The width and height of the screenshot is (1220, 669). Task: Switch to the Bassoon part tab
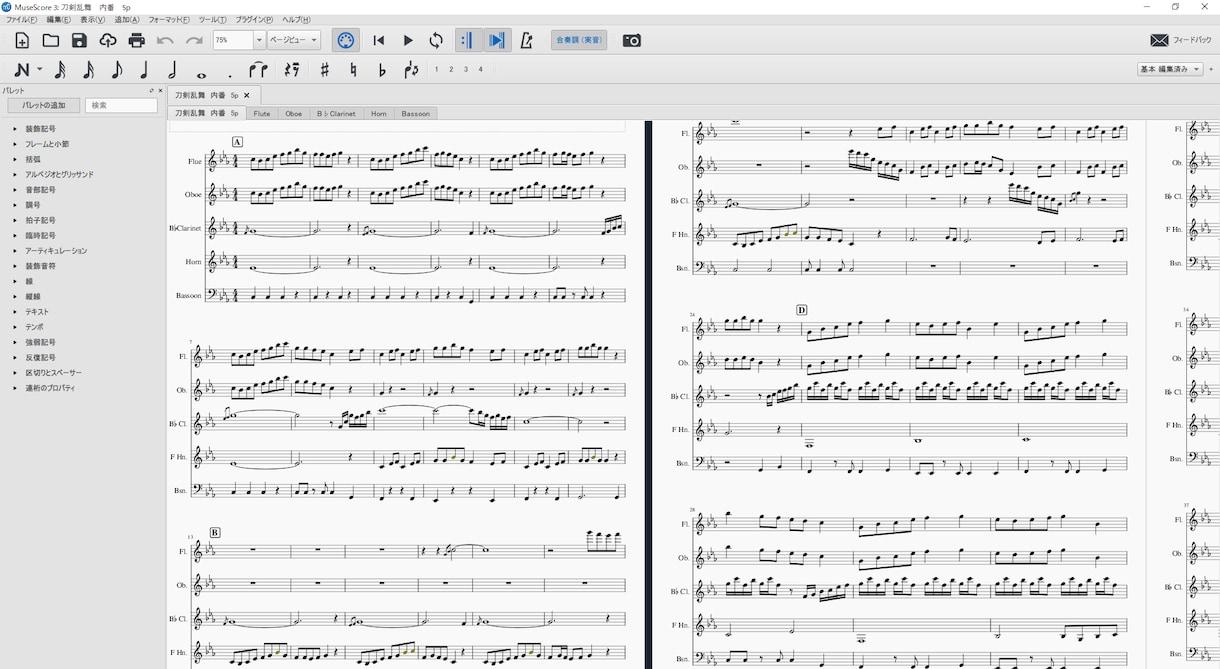415,114
